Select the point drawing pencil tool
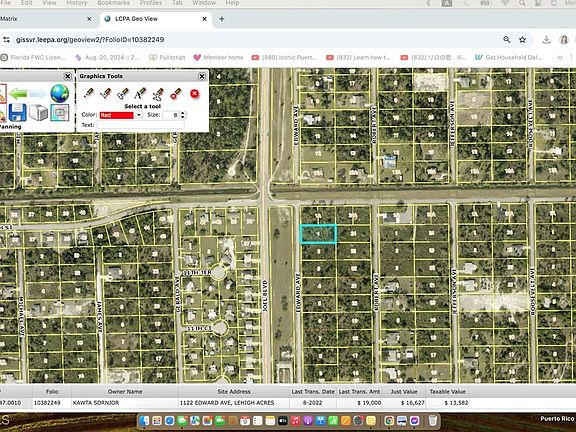576x432 pixels. tap(89, 93)
